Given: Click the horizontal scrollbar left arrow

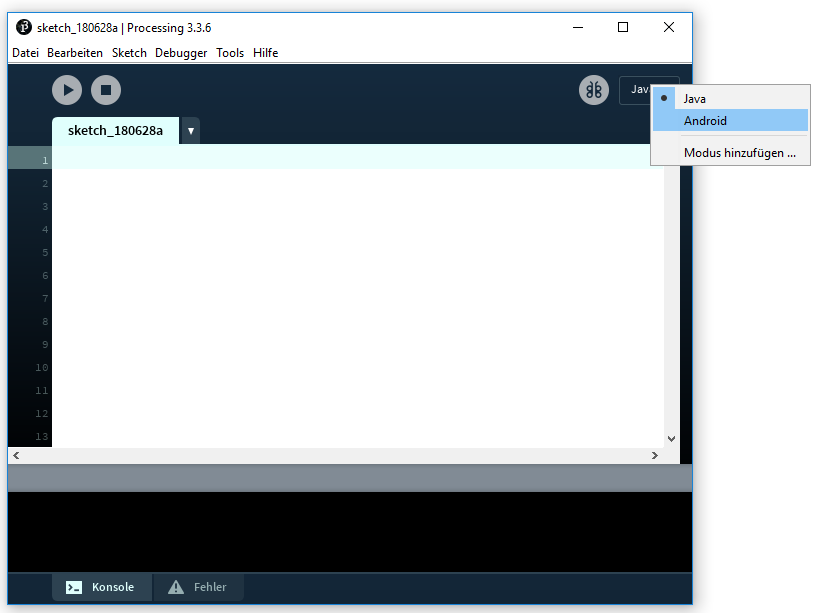Looking at the screenshot, I should click(x=17, y=456).
